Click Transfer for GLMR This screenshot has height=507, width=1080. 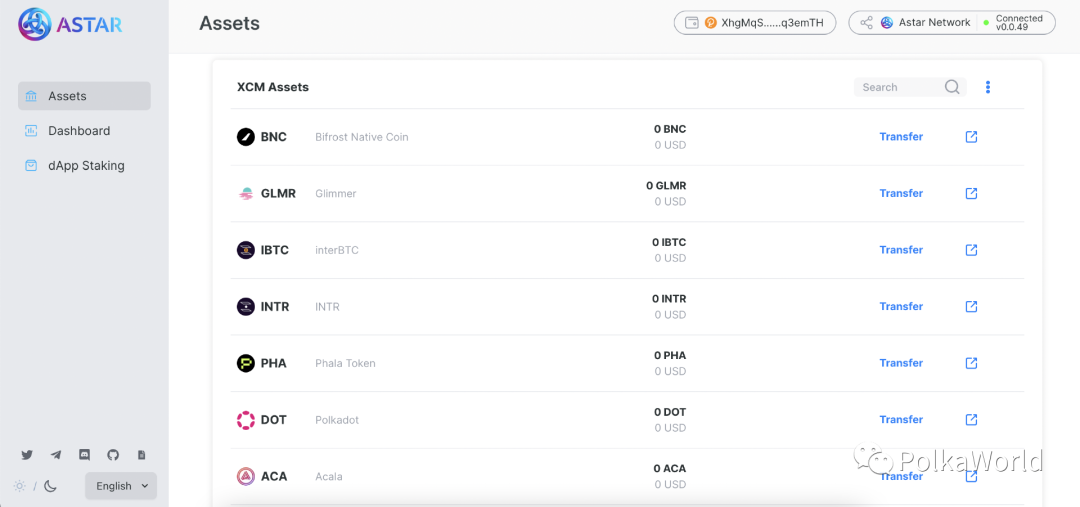pos(901,194)
